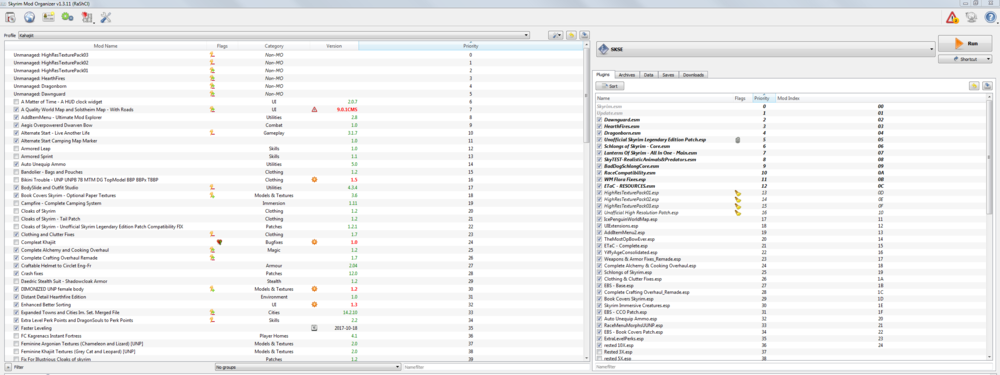Image resolution: width=1000 pixels, height=375 pixels.
Task: Click the Run button
Action: 965,43
